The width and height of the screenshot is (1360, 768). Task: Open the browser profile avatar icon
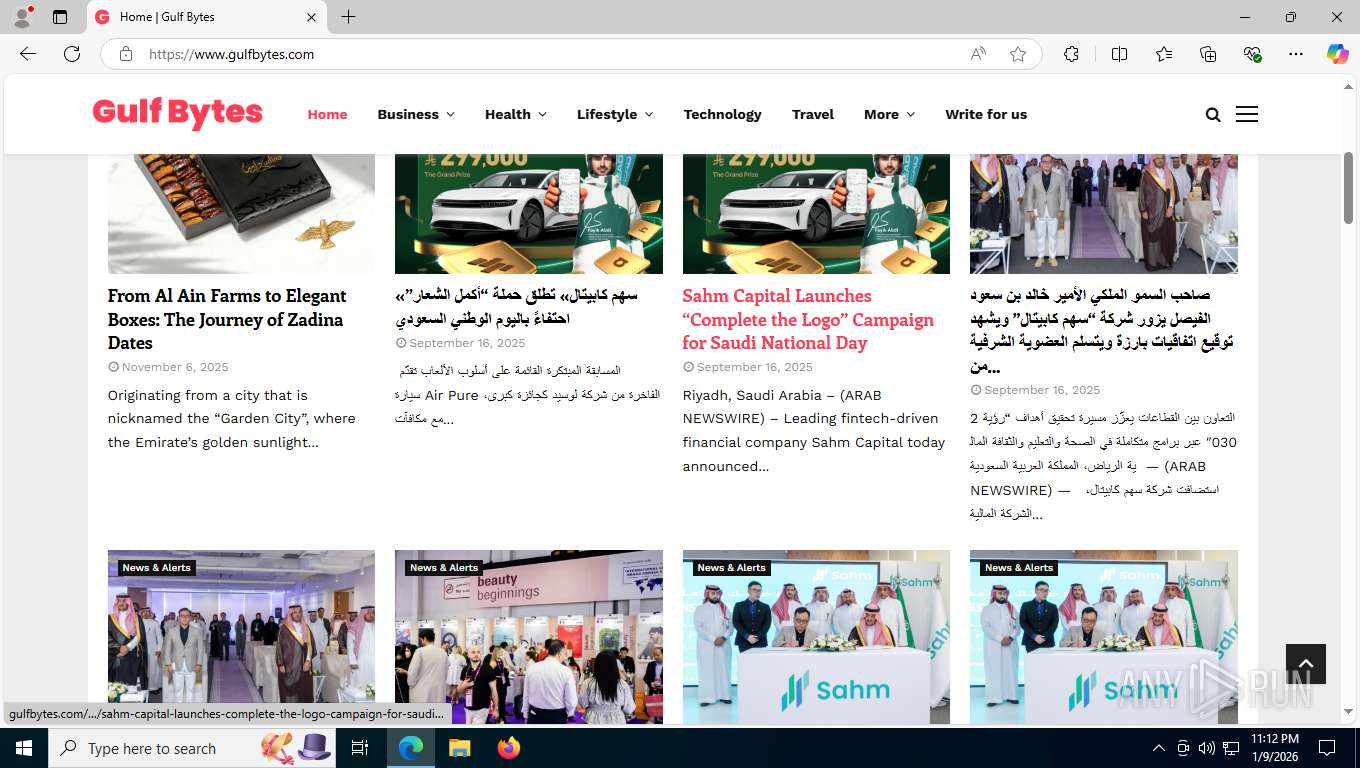click(x=22, y=17)
